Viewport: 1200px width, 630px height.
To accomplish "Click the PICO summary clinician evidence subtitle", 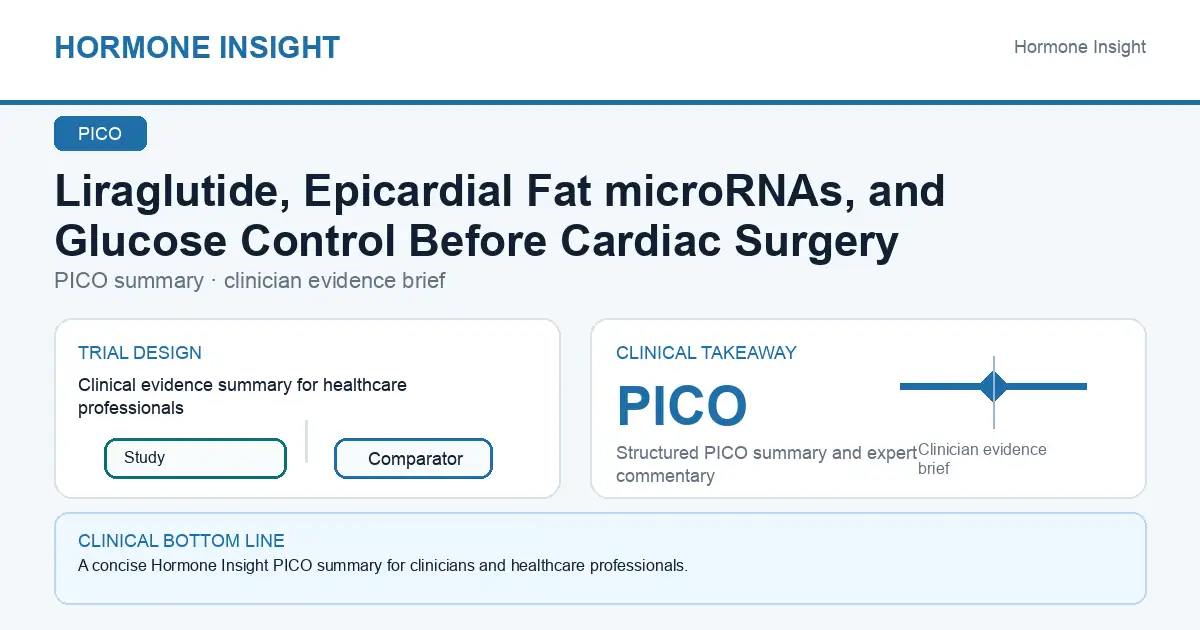I will [x=250, y=281].
